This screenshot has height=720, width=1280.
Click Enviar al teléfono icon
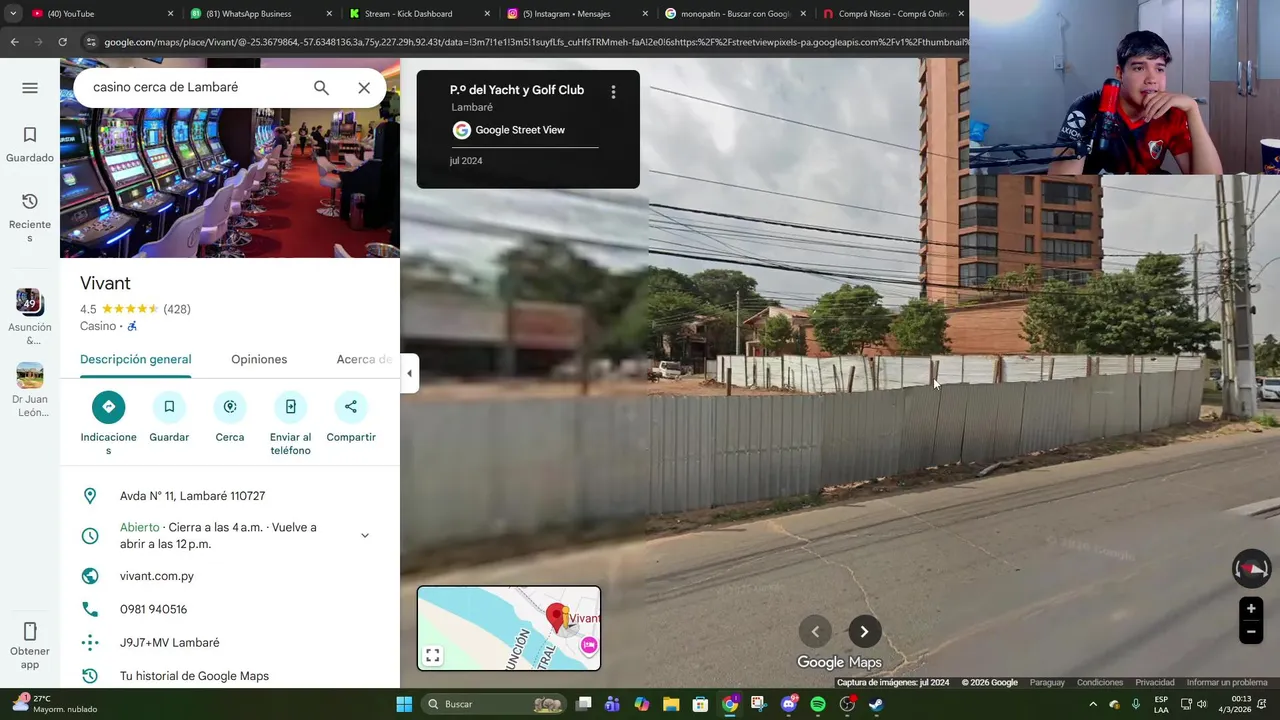coord(290,406)
